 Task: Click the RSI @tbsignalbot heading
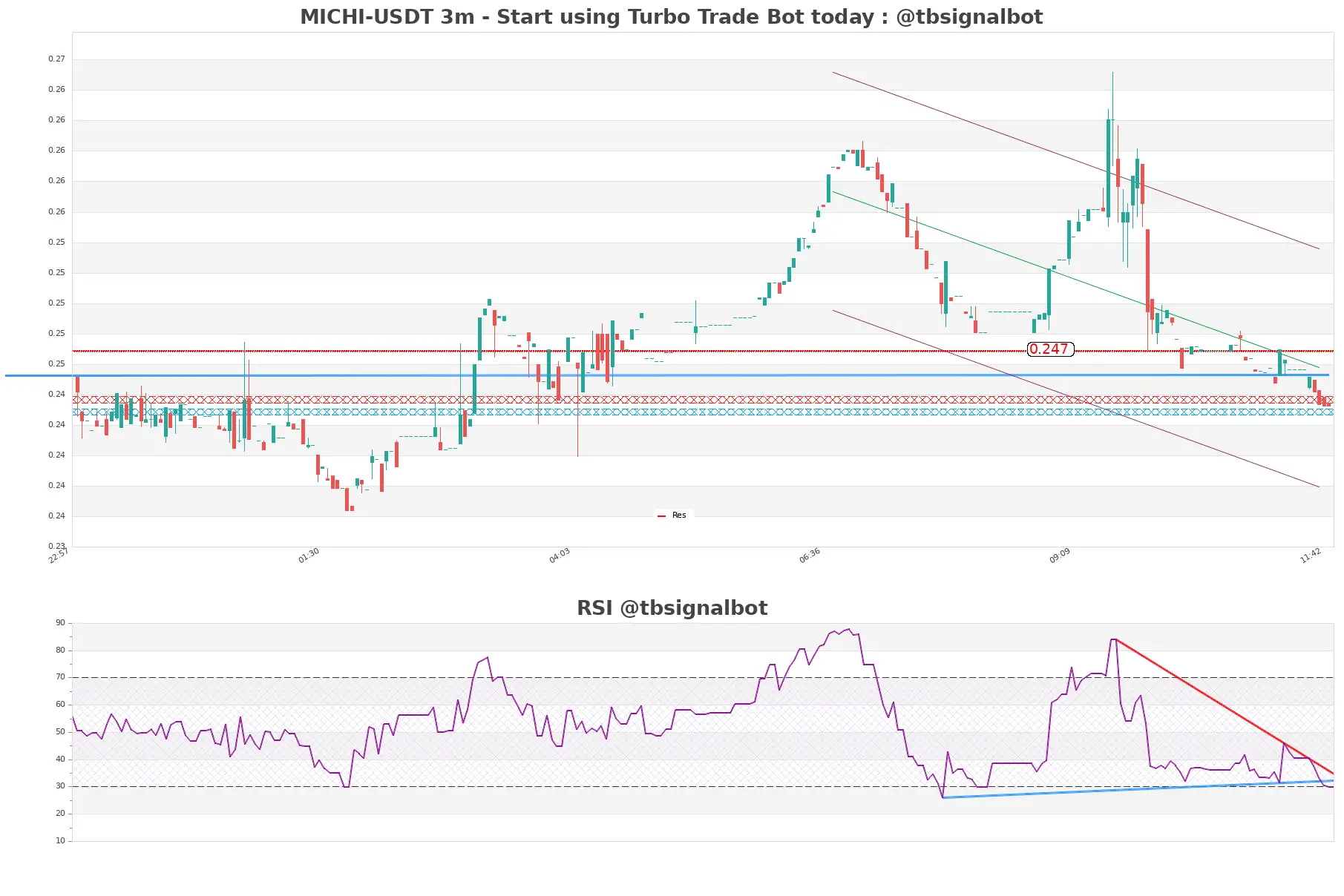672,607
